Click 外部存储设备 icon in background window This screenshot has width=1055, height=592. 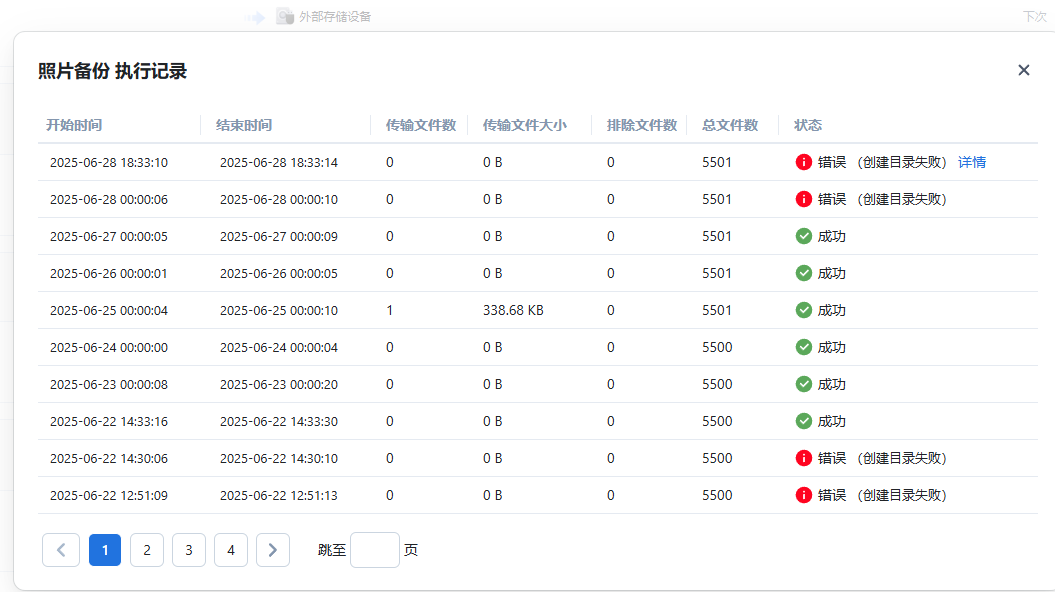tap(285, 16)
